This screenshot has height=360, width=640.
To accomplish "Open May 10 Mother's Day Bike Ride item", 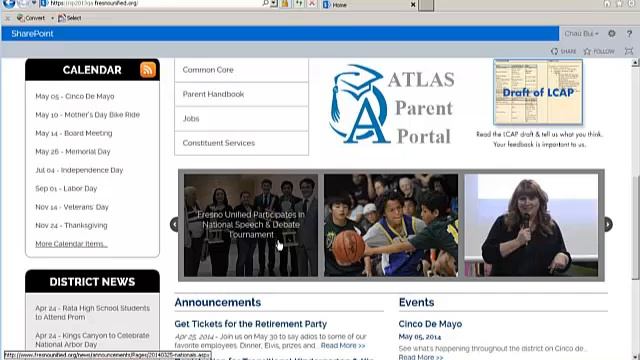I will pyautogui.click(x=87, y=115).
